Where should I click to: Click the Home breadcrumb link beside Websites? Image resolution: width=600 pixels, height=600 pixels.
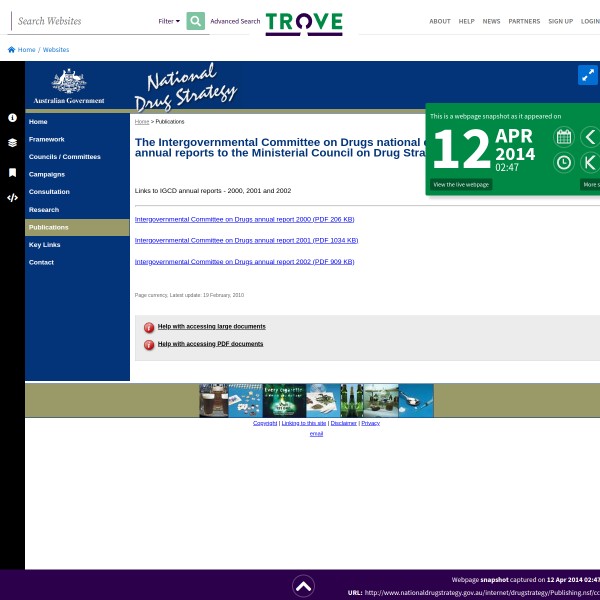(26, 49)
